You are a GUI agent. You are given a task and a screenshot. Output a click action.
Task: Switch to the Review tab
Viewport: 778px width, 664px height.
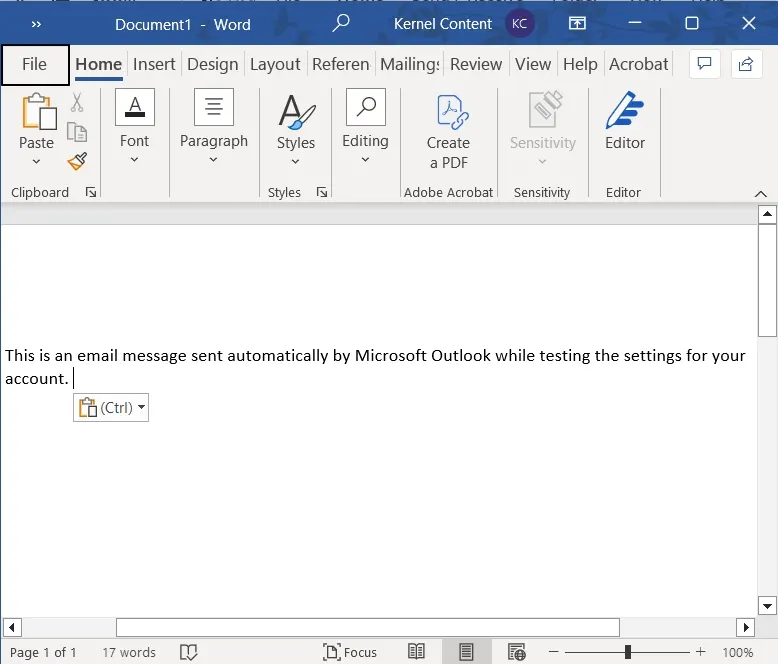[x=476, y=65]
